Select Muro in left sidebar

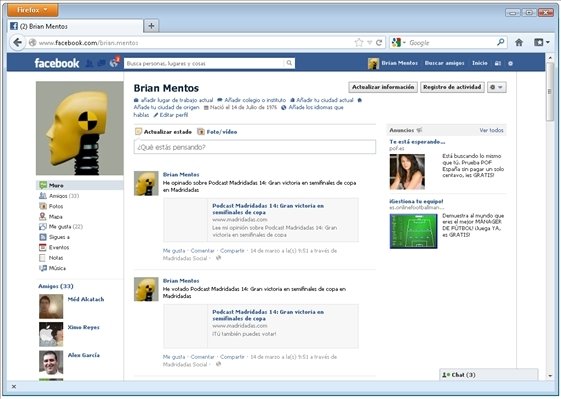pos(80,185)
